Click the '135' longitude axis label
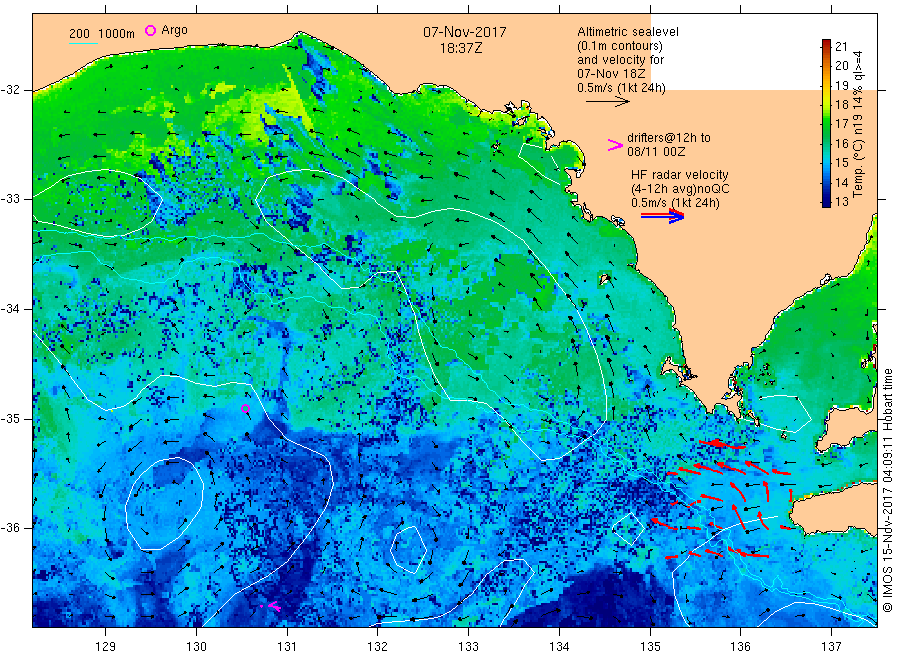This screenshot has width=900, height=660. (650, 647)
